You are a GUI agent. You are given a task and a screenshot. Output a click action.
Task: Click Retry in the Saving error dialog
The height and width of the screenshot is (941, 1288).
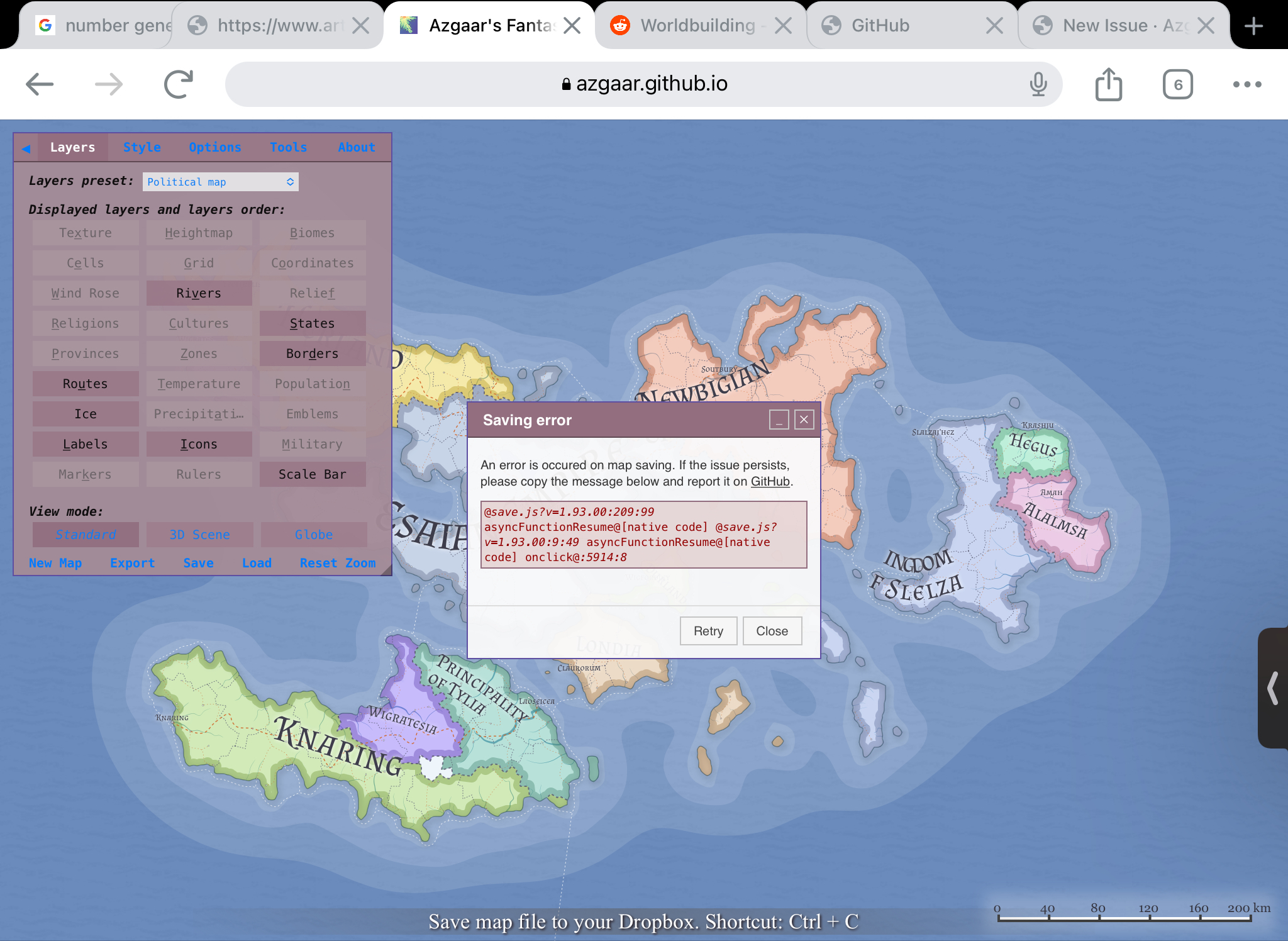point(708,631)
